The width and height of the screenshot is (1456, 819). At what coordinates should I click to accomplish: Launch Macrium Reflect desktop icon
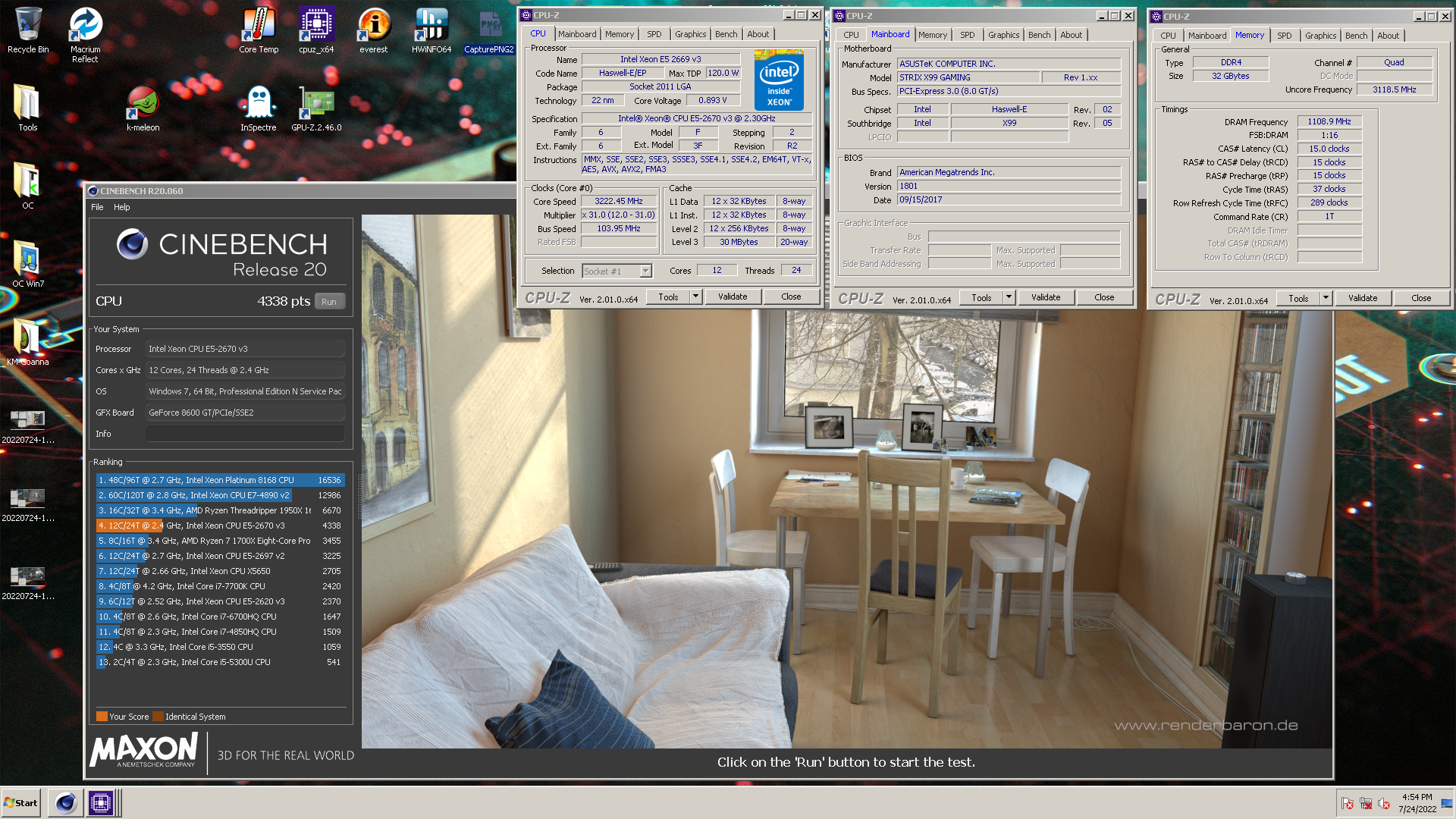pos(85,35)
